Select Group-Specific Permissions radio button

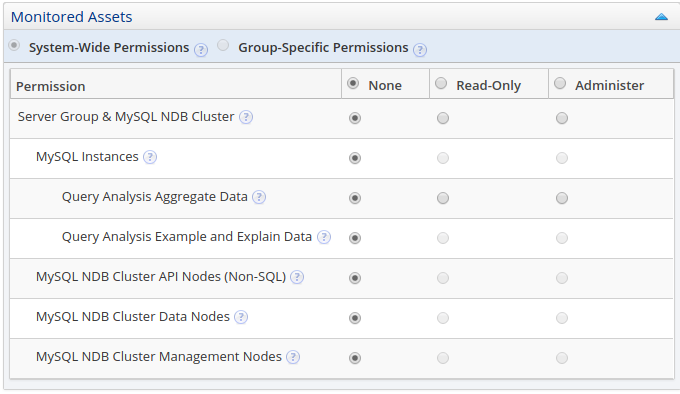pos(223,45)
